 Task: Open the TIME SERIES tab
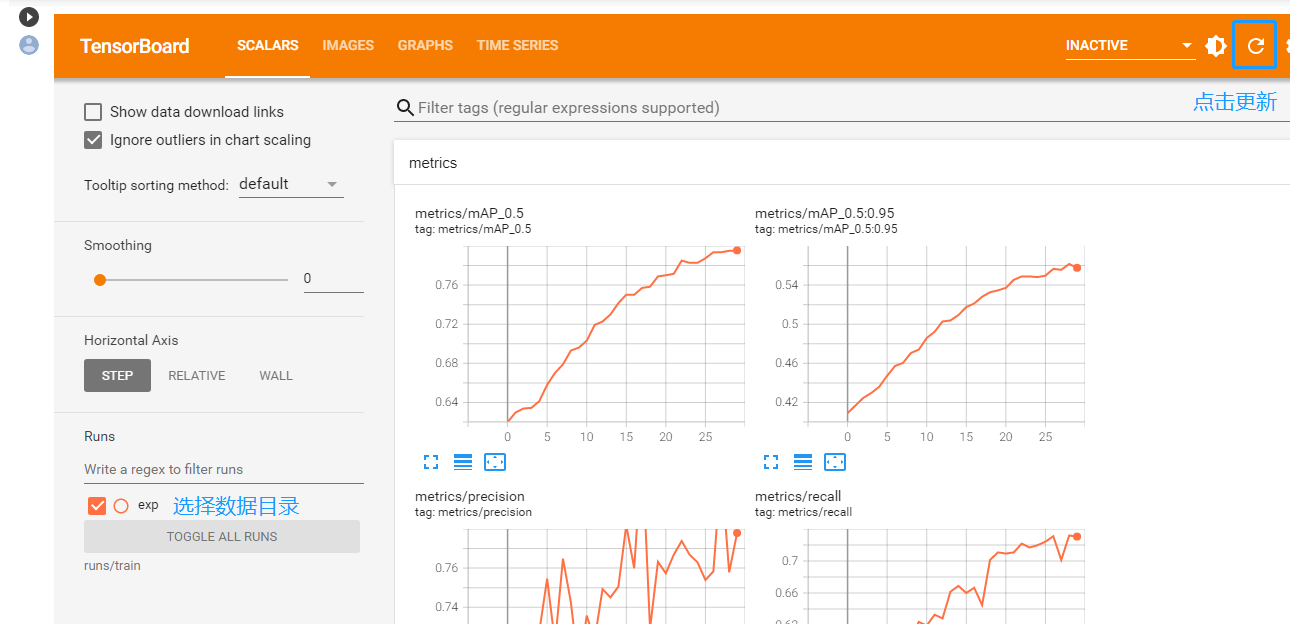coord(518,45)
